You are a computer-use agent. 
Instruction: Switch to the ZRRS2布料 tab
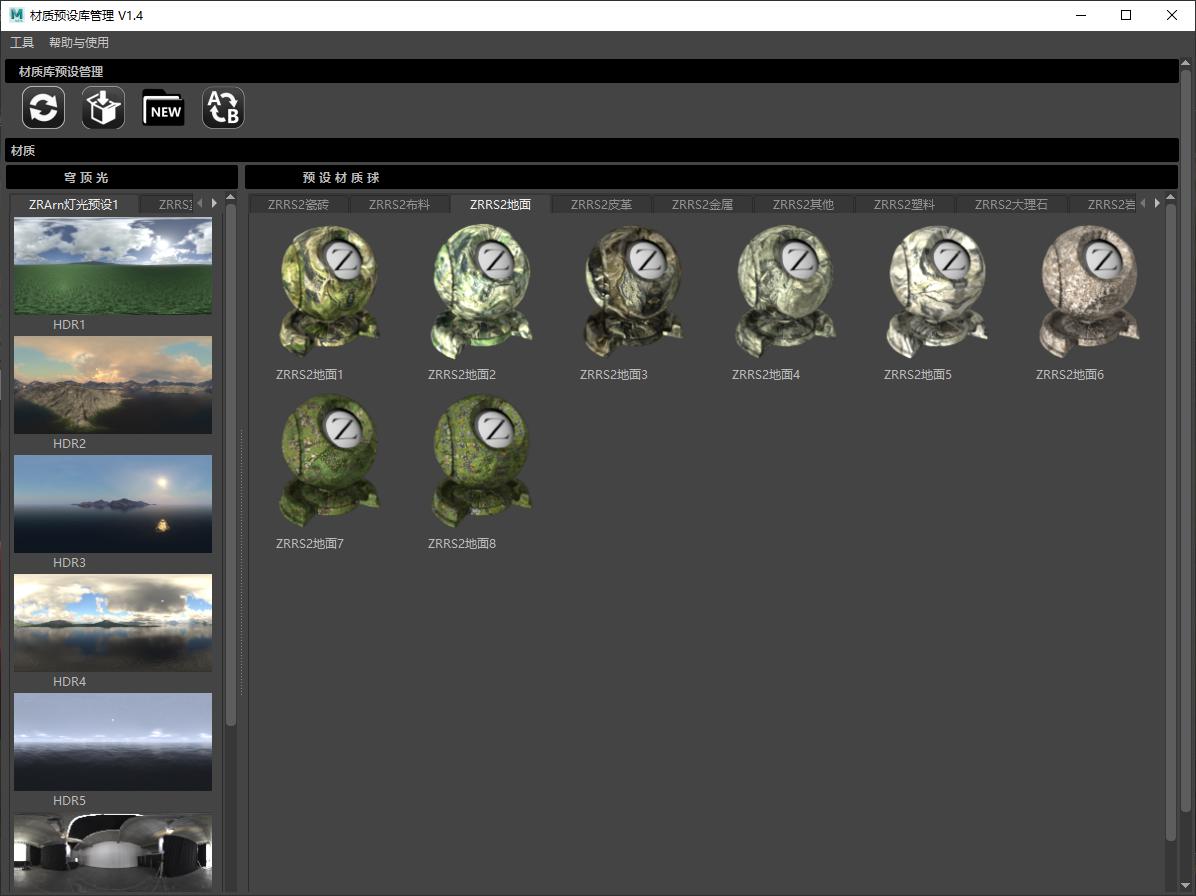(x=399, y=205)
